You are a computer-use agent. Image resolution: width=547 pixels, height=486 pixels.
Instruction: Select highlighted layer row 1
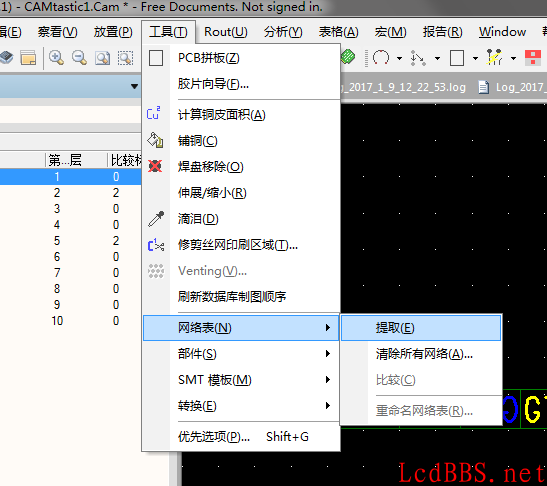coord(70,177)
